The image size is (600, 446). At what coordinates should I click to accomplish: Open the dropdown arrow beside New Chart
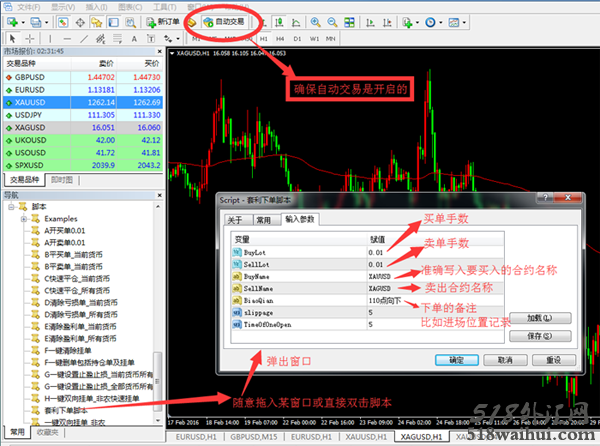coord(23,22)
